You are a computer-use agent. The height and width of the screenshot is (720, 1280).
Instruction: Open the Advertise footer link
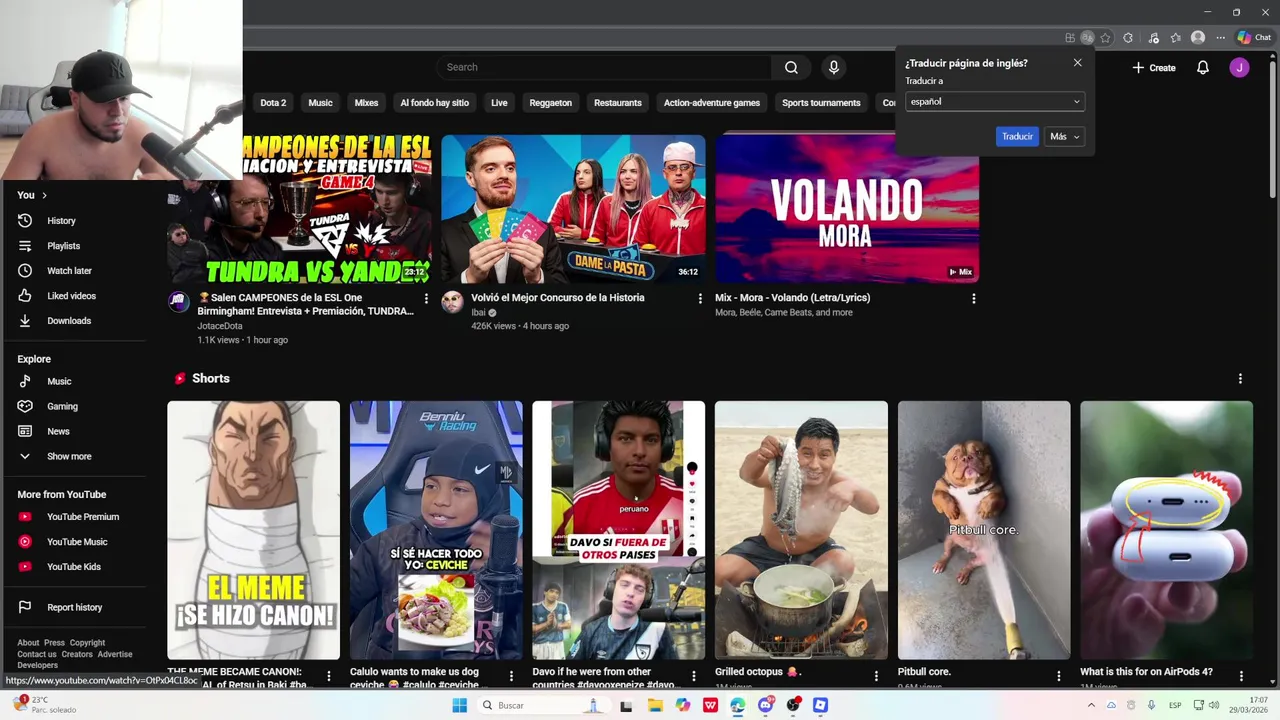tap(115, 654)
